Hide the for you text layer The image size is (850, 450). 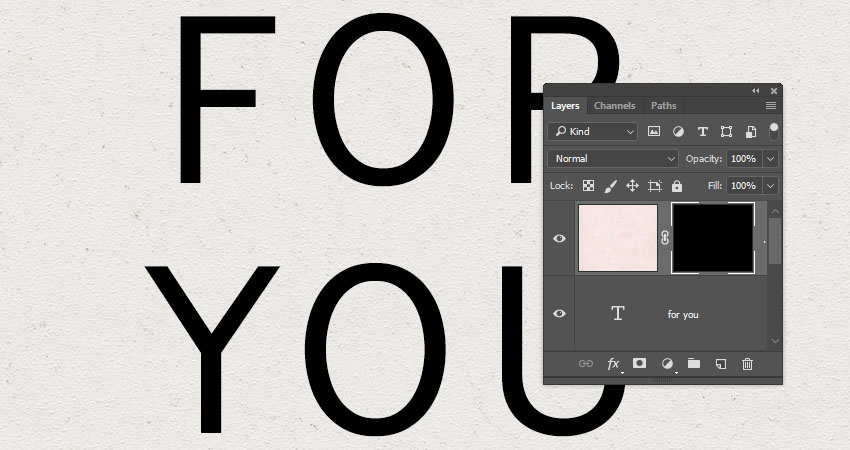coord(559,313)
